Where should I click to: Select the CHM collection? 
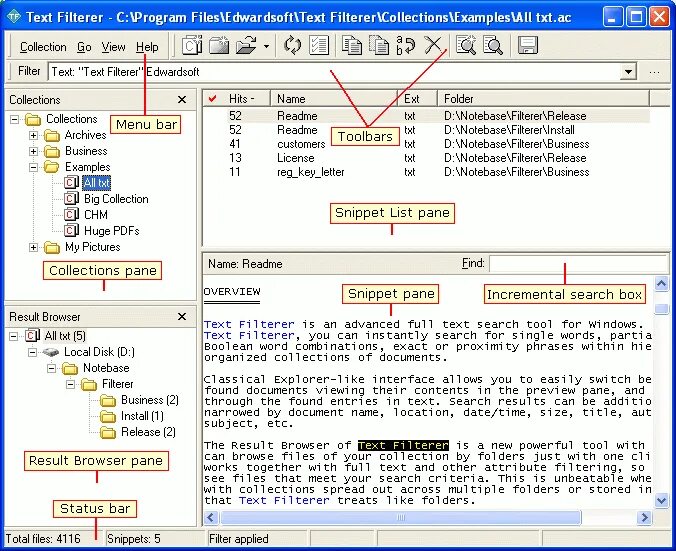(96, 215)
